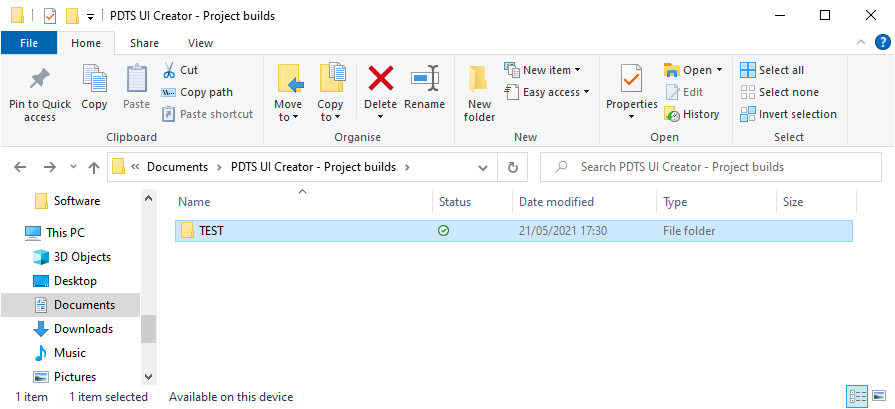The image size is (895, 409).
Task: Select all items in folder
Action: click(x=772, y=70)
